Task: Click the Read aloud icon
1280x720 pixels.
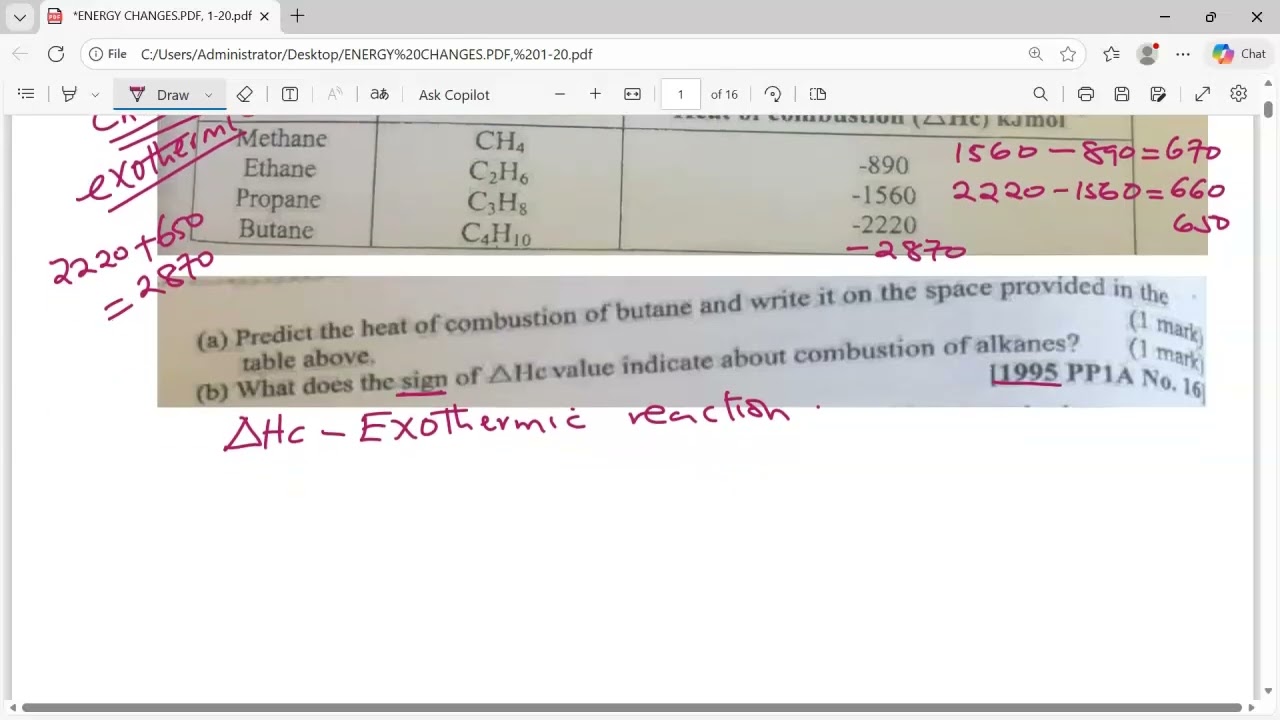Action: pyautogui.click(x=335, y=94)
